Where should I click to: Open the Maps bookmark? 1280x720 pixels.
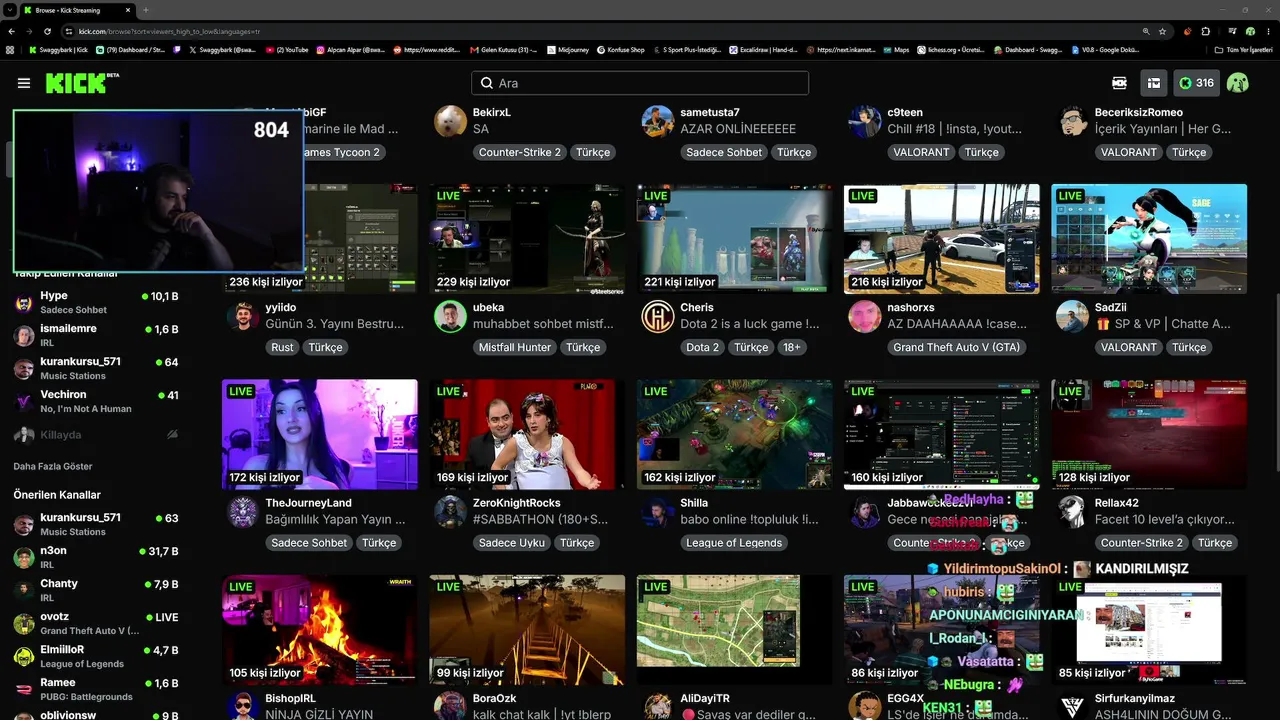895,49
